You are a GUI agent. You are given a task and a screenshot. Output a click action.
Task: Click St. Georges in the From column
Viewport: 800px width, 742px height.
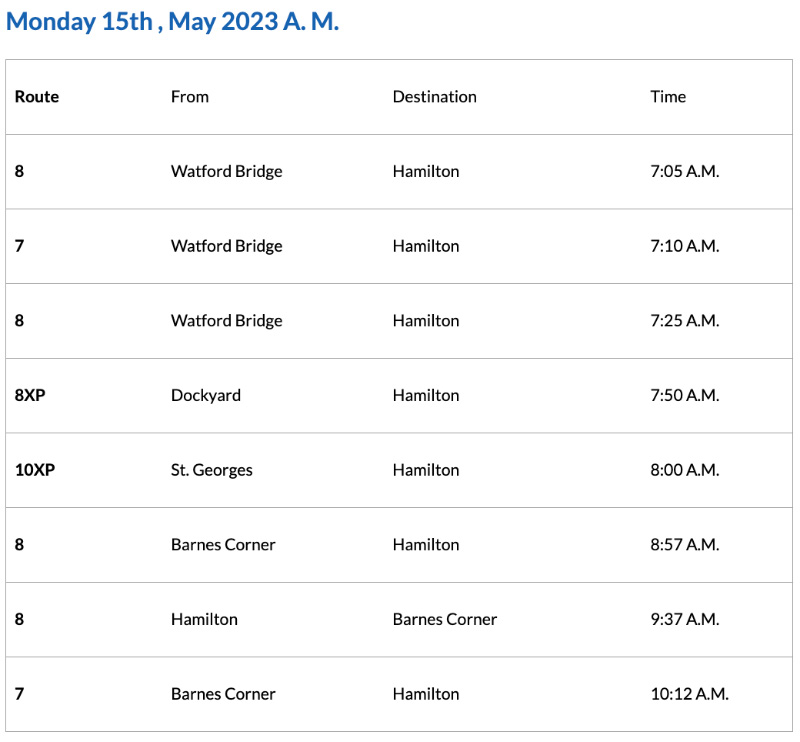[x=212, y=470]
